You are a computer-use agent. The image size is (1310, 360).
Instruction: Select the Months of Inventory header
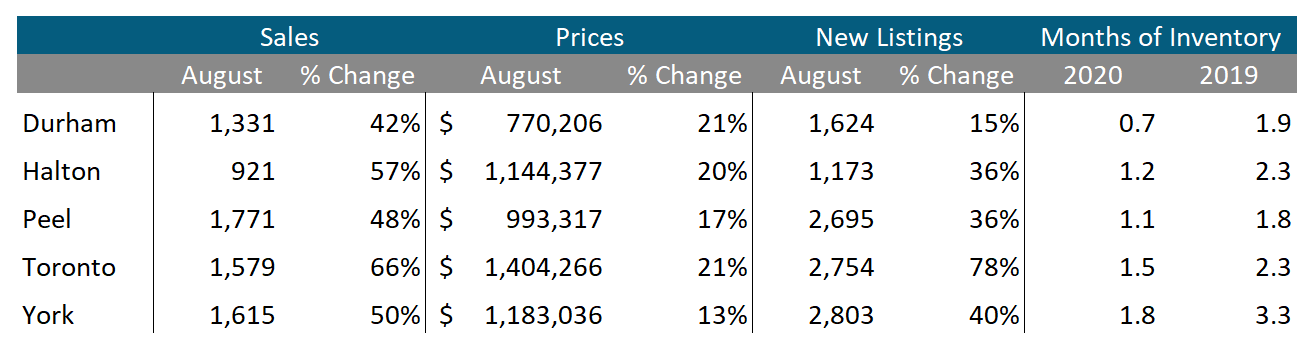coord(1161,38)
